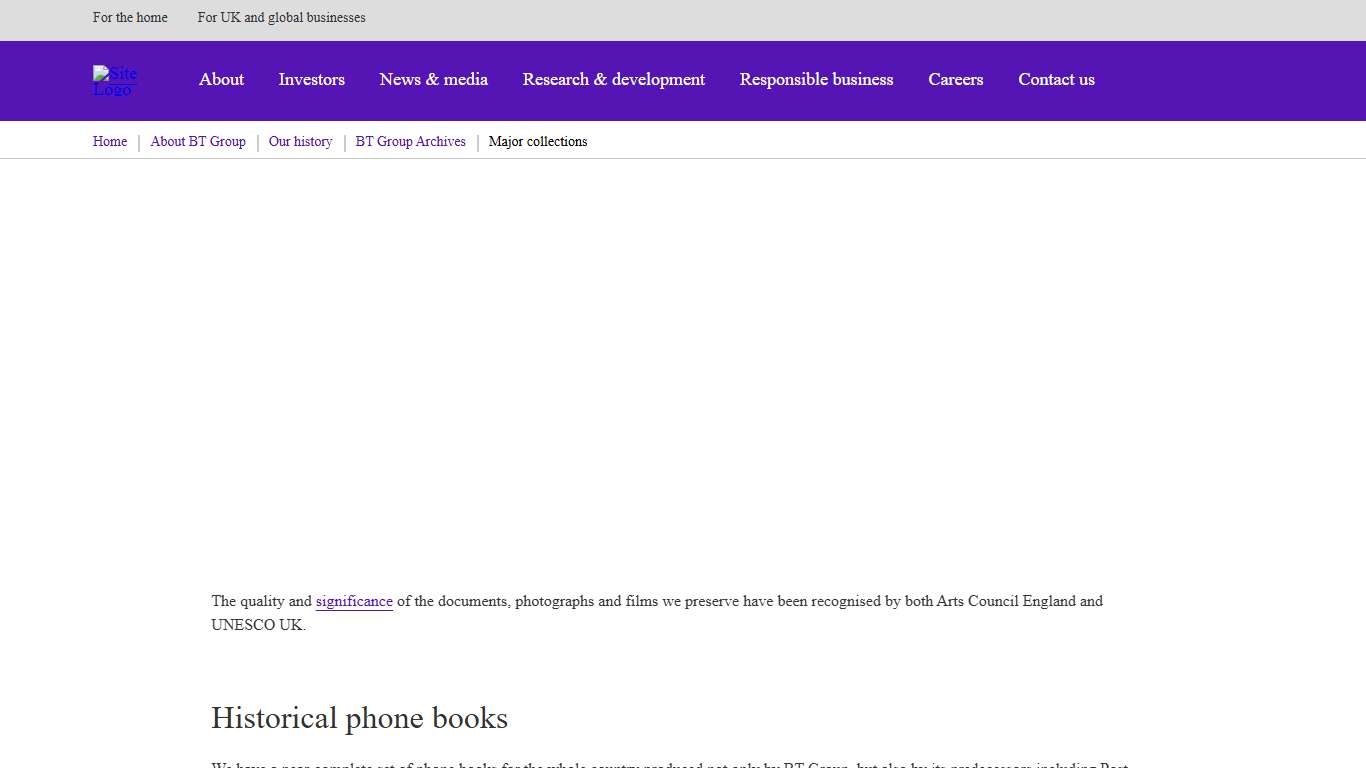Select the For UK and global businesses link
The height and width of the screenshot is (768, 1366).
[x=281, y=18]
